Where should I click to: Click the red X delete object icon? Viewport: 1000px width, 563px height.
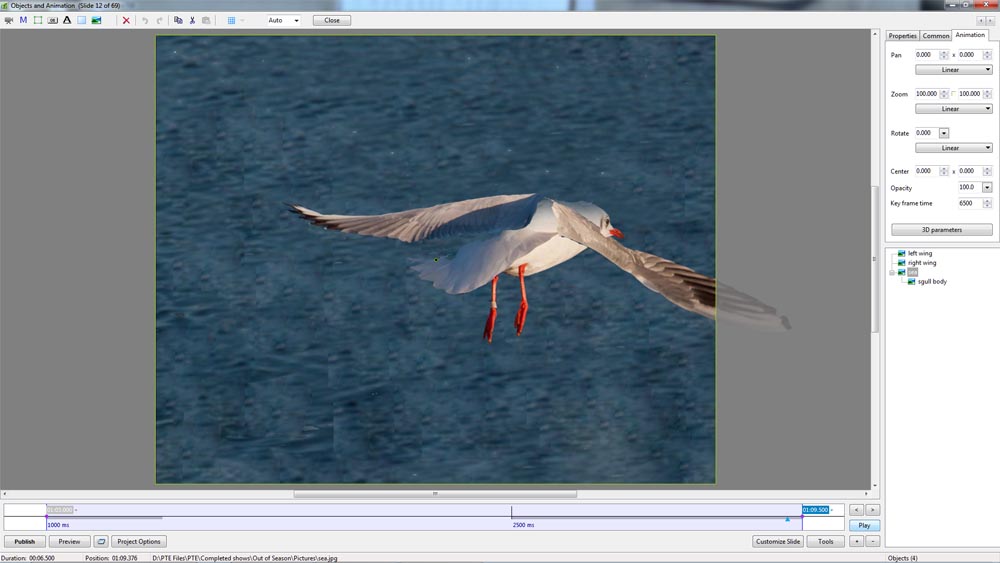(126, 20)
